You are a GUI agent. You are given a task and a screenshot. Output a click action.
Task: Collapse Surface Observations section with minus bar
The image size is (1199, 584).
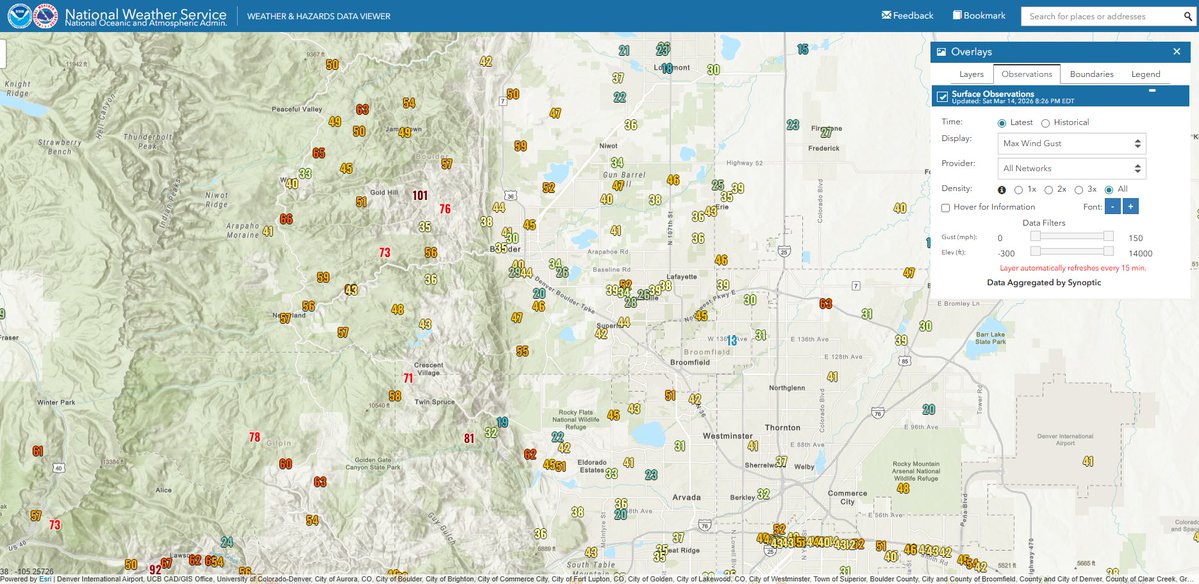click(x=1152, y=90)
